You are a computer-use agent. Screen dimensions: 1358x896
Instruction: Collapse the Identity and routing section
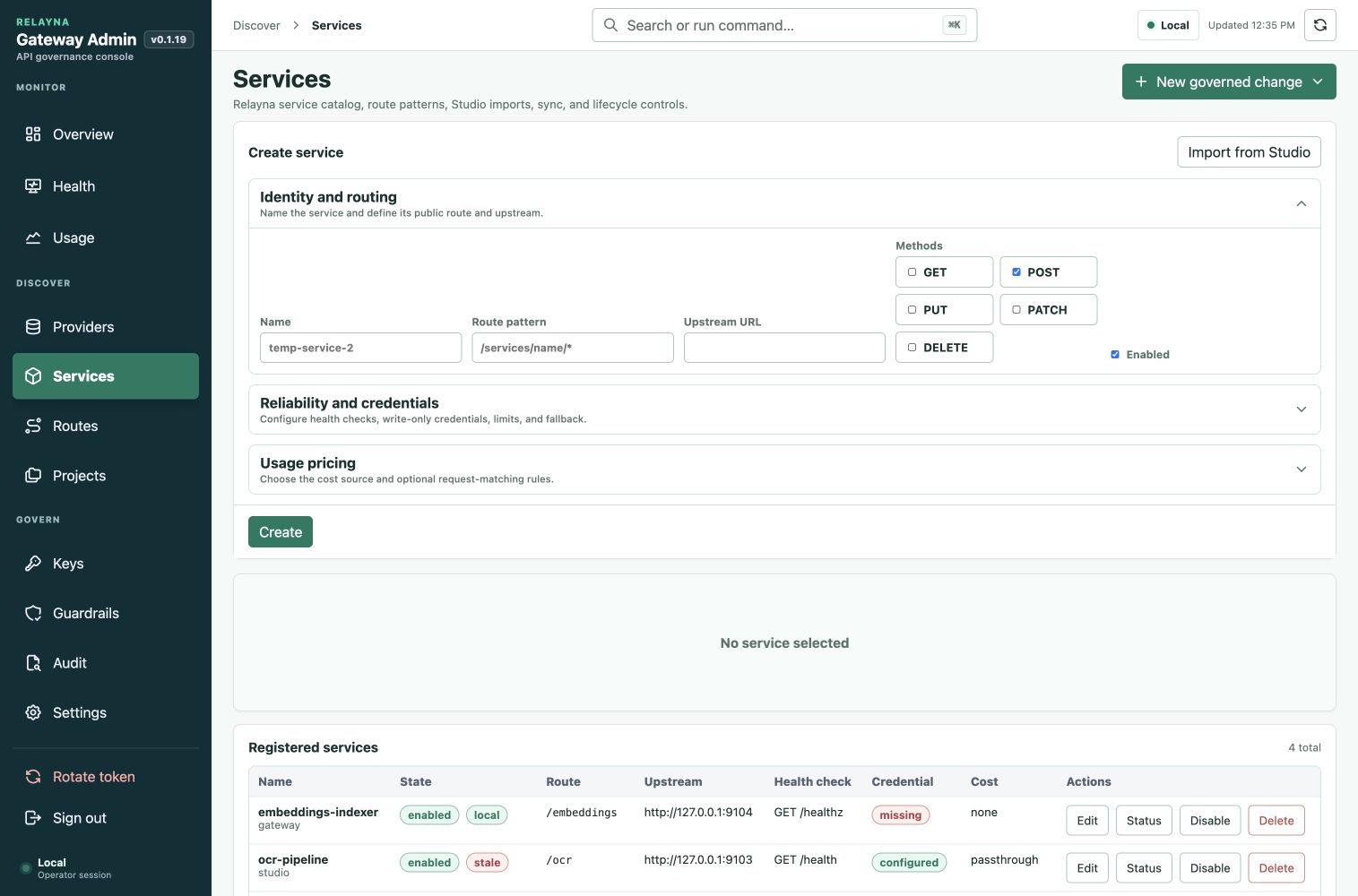coord(1302,203)
